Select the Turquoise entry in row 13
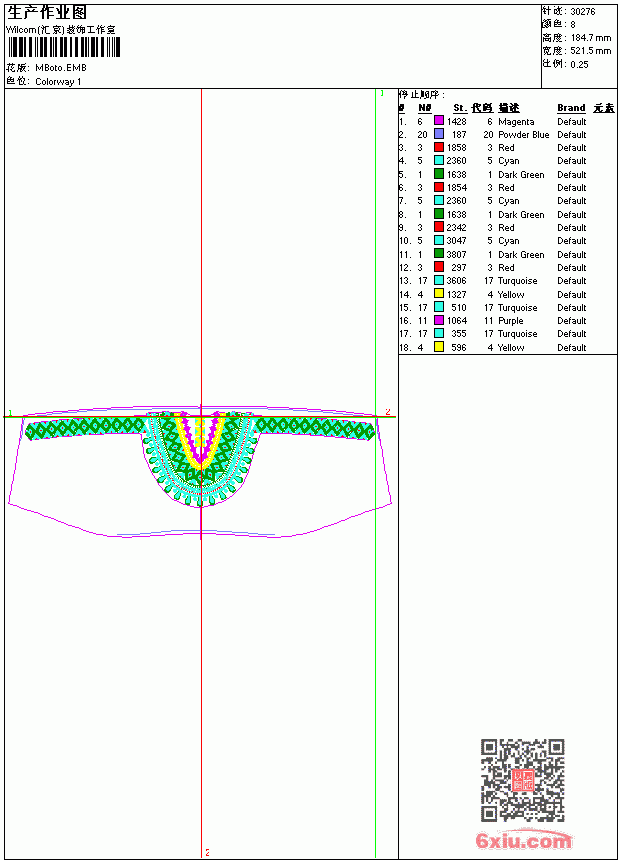The height and width of the screenshot is (860, 620). [517, 281]
